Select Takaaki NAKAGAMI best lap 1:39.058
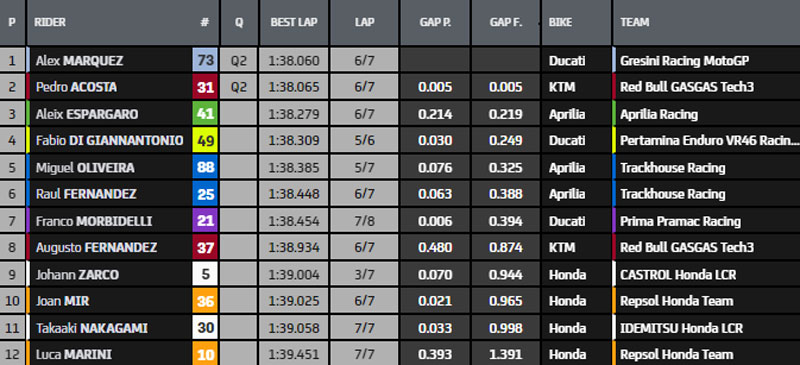Screen dimensions: 800x365 point(294,328)
